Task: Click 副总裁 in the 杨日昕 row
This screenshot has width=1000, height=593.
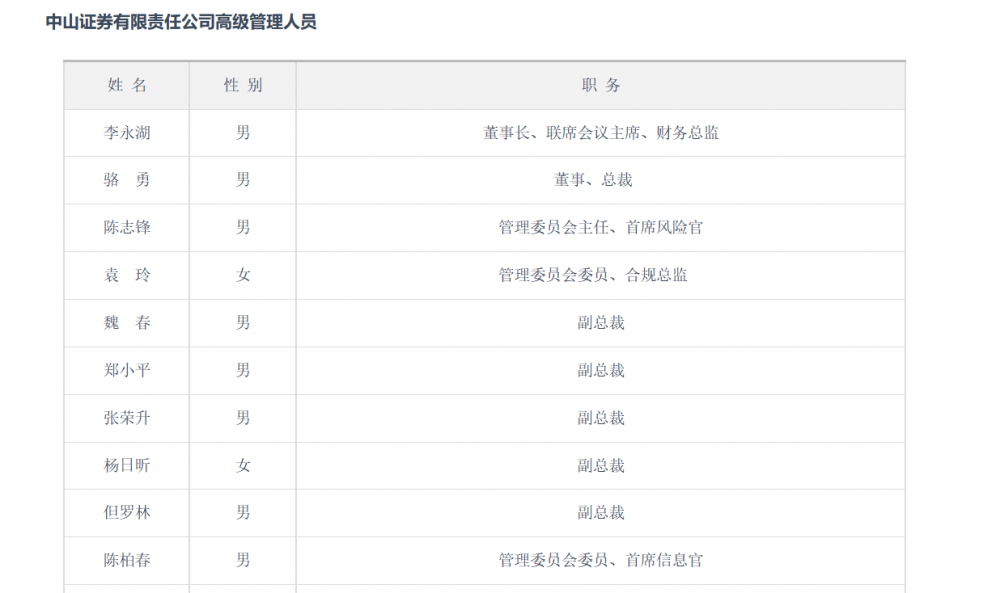Action: click(x=601, y=465)
